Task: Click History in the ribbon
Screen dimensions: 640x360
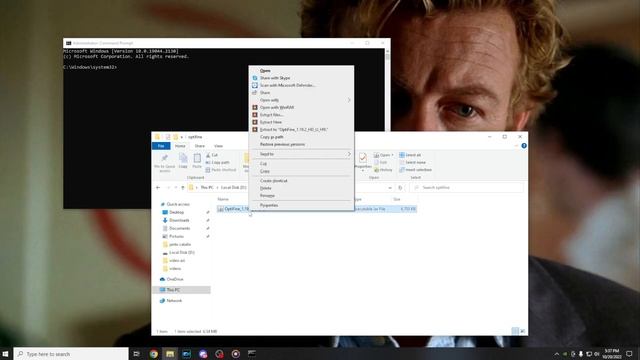Action: point(383,170)
